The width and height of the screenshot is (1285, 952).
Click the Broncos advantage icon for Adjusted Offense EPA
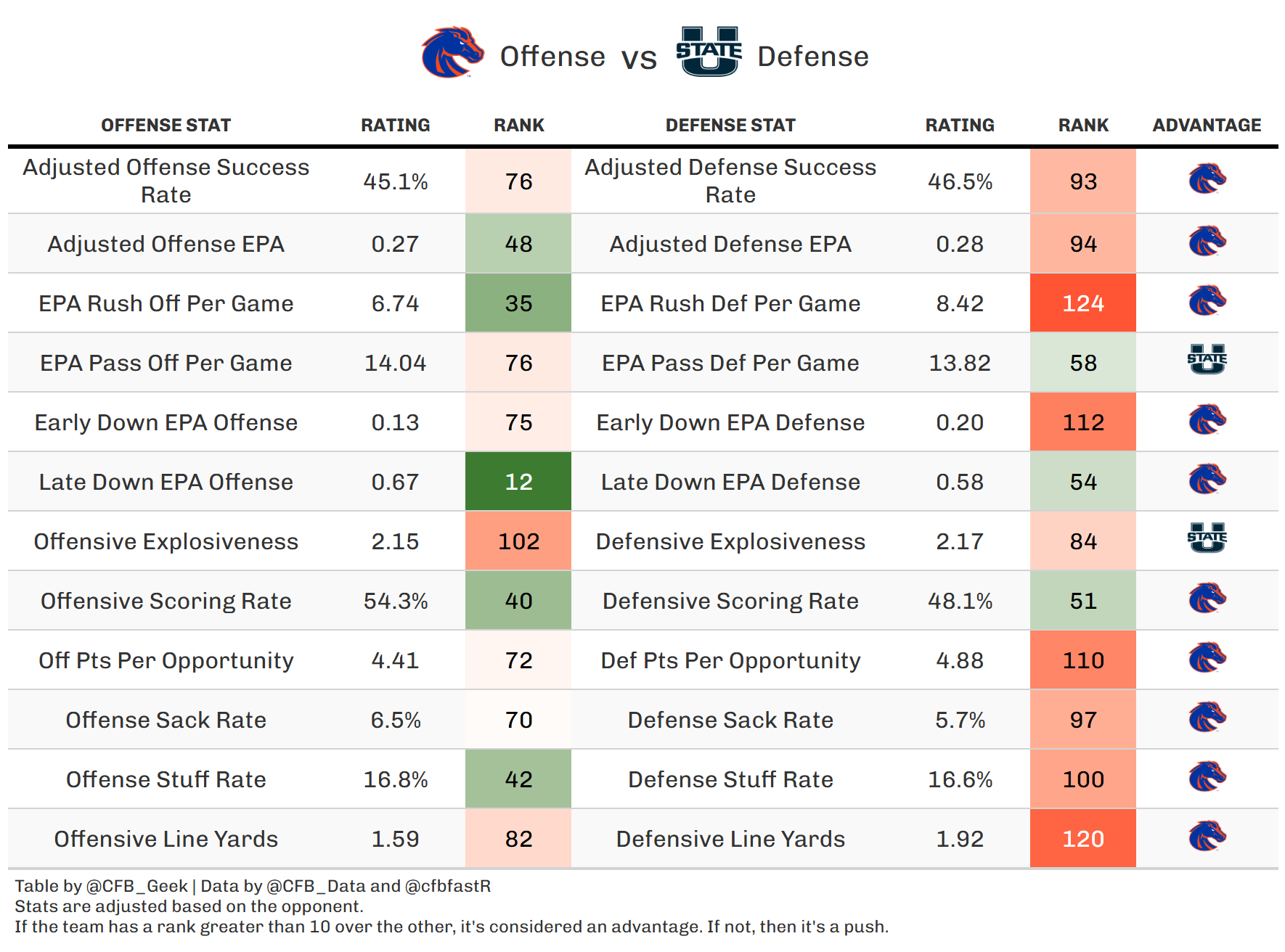(x=1207, y=242)
